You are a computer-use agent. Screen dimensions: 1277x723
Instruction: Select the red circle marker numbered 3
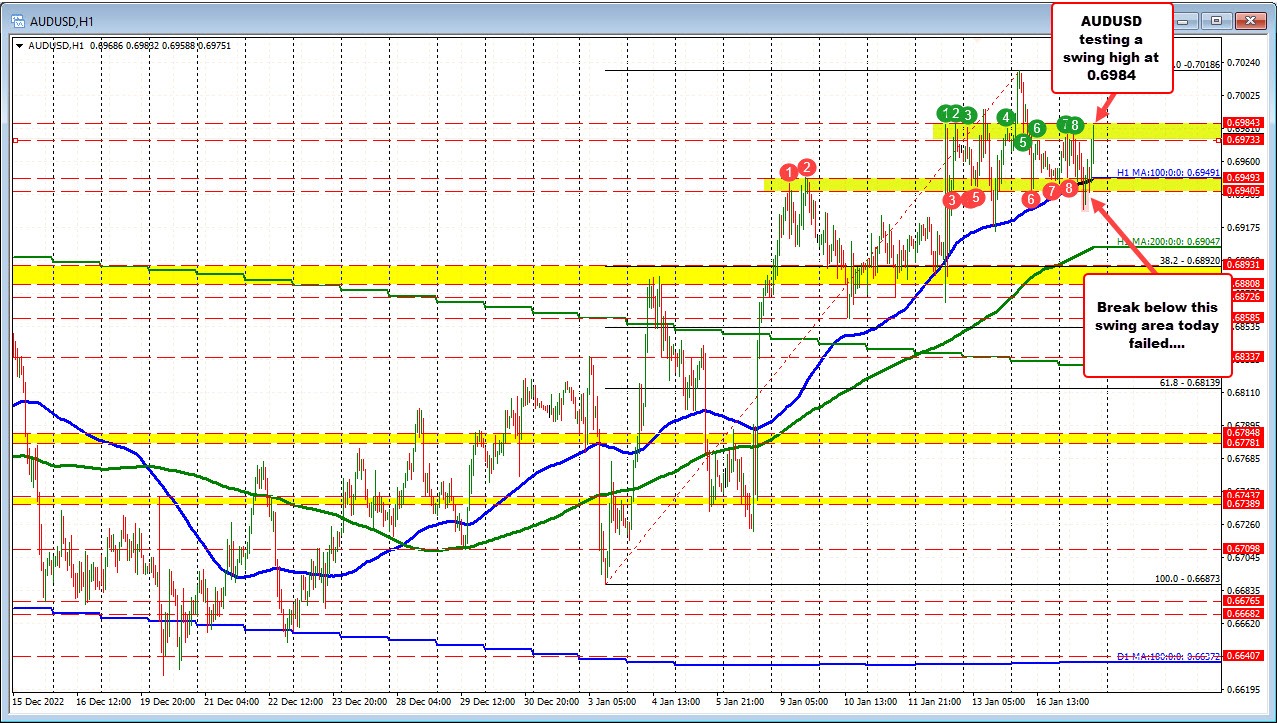coord(952,200)
